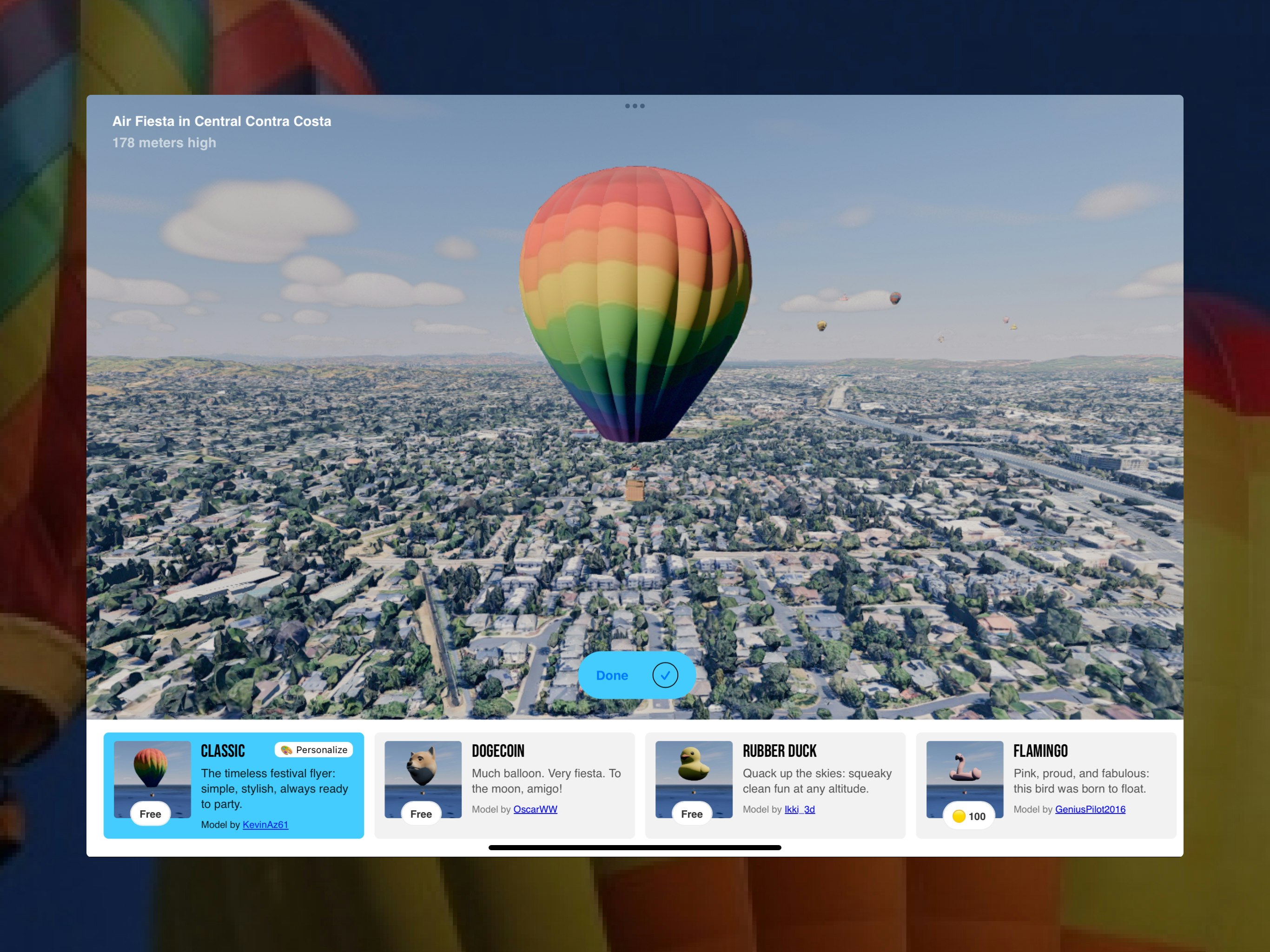
Task: Open the OscarWW model author link
Action: pos(535,809)
